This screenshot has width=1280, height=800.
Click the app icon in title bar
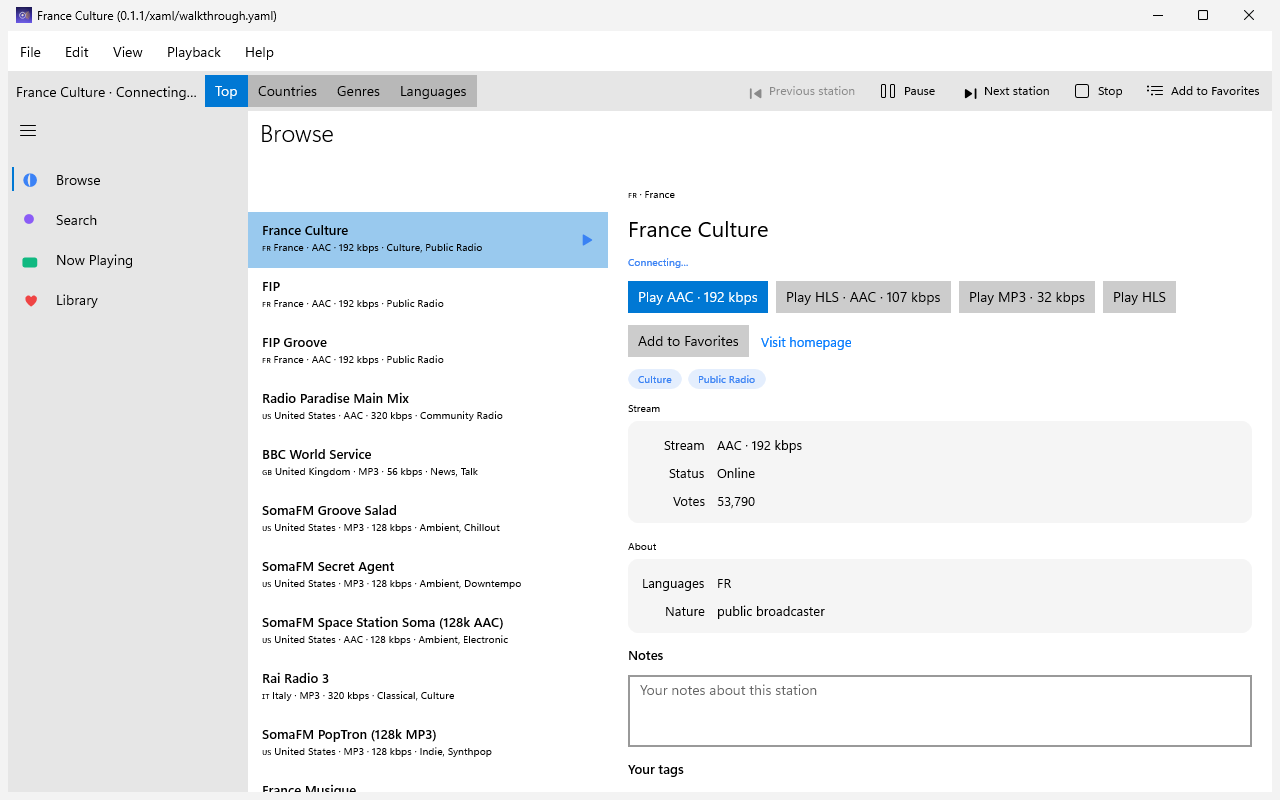[x=24, y=15]
